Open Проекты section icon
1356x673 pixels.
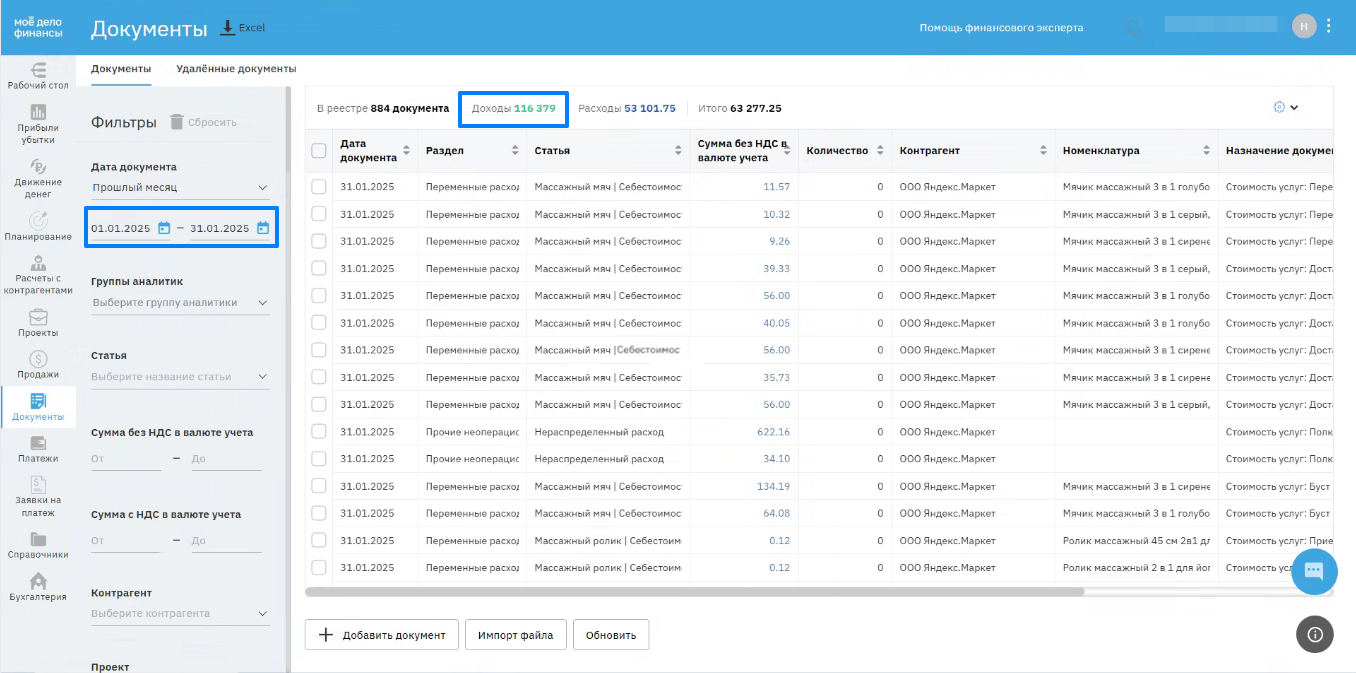pyautogui.click(x=38, y=318)
